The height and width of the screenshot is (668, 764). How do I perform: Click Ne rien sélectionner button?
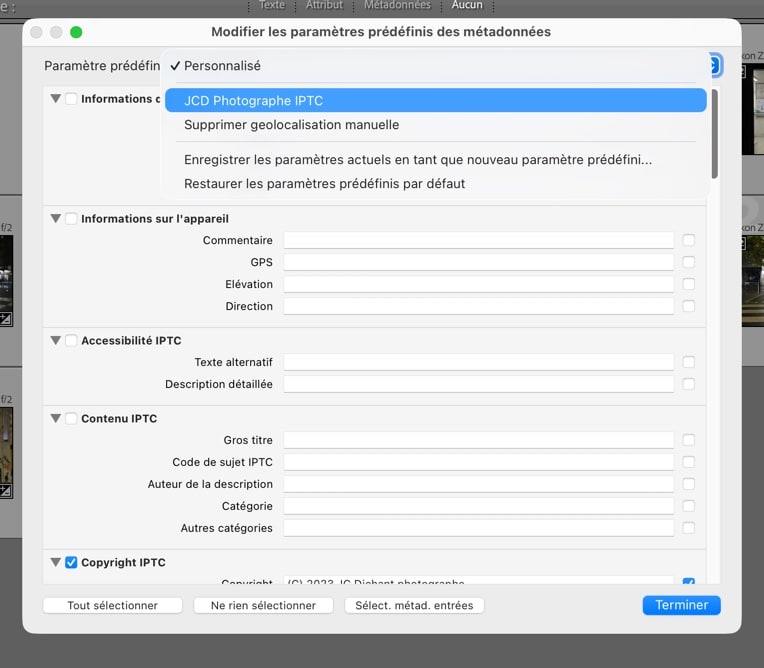point(263,606)
